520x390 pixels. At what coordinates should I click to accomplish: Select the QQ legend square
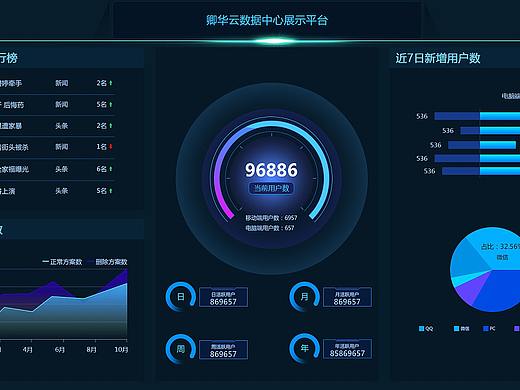click(x=421, y=329)
